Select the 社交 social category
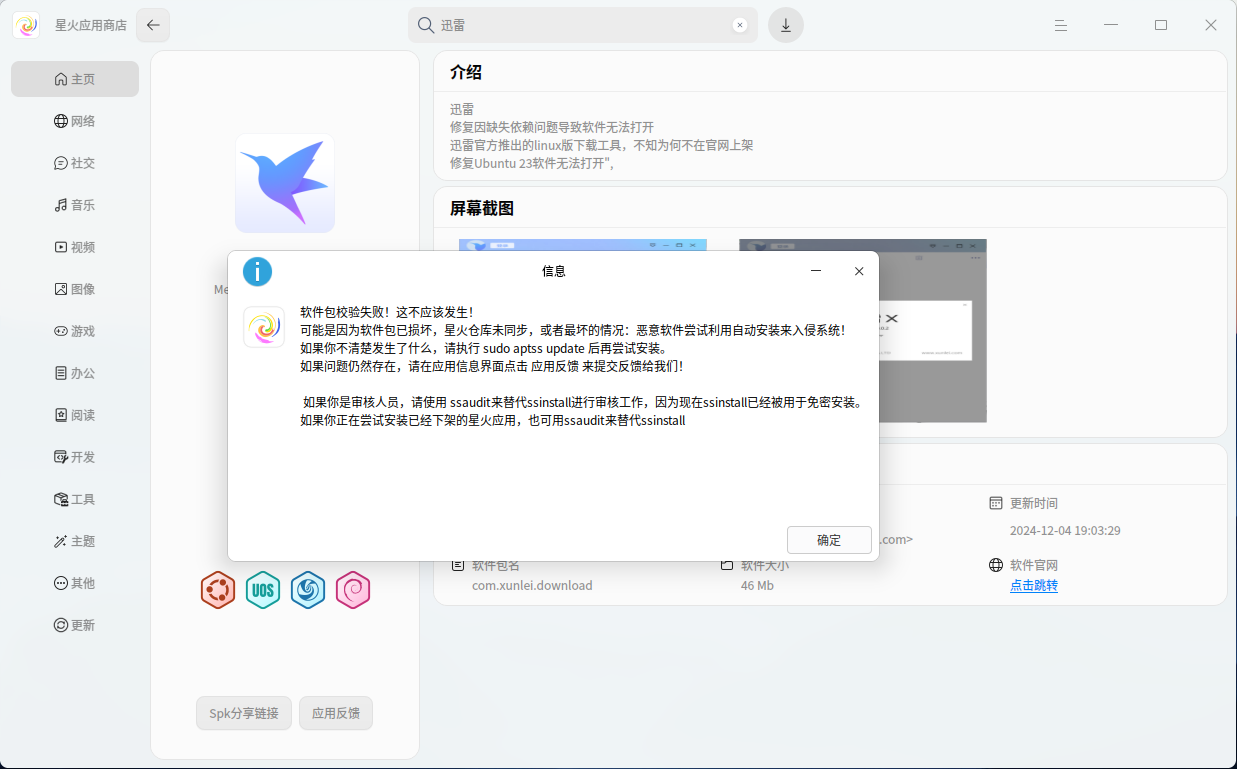This screenshot has width=1237, height=769. point(75,163)
